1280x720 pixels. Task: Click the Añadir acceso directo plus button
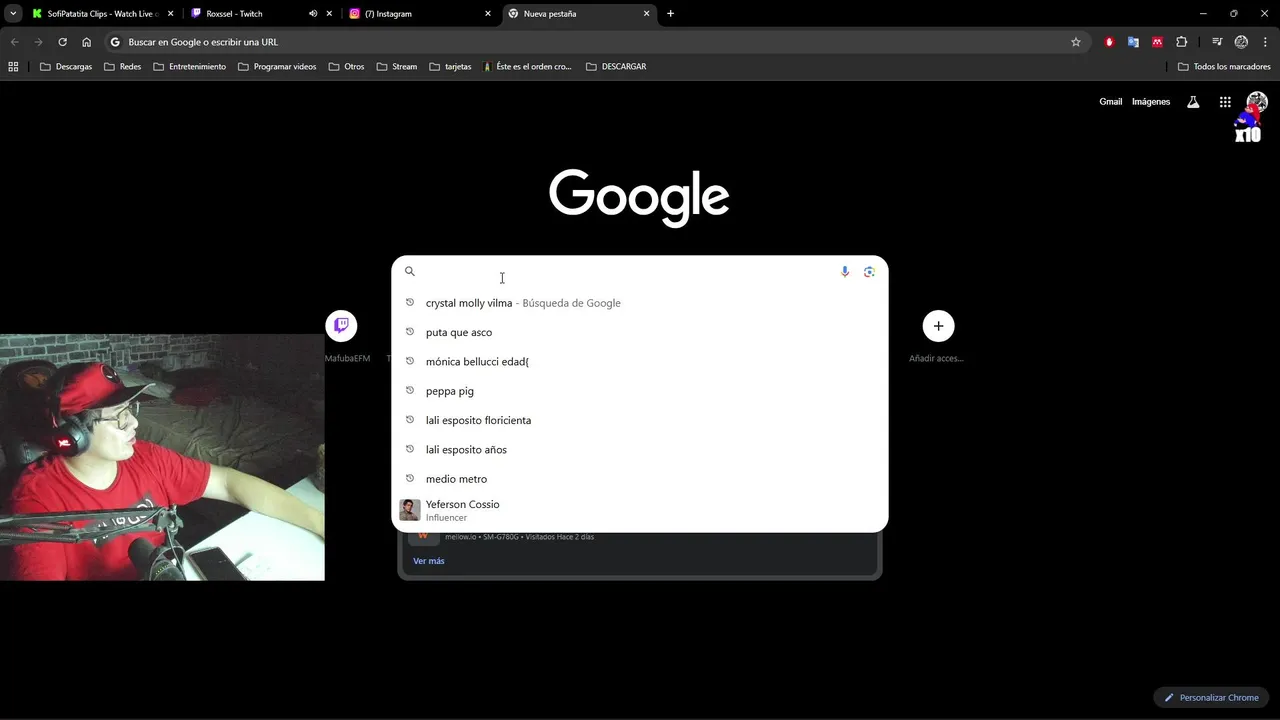pos(938,326)
